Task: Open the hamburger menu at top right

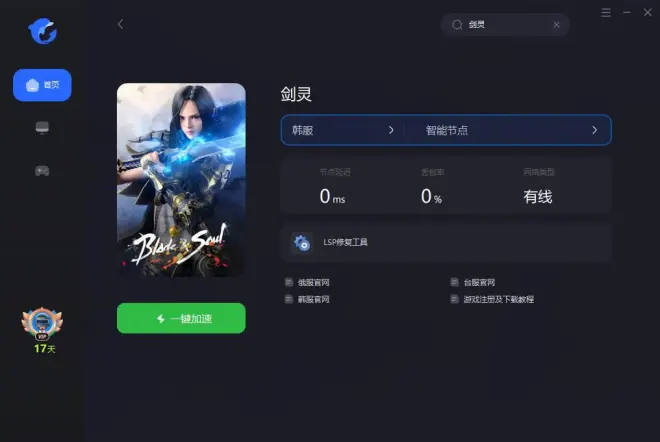Action: coord(606,13)
